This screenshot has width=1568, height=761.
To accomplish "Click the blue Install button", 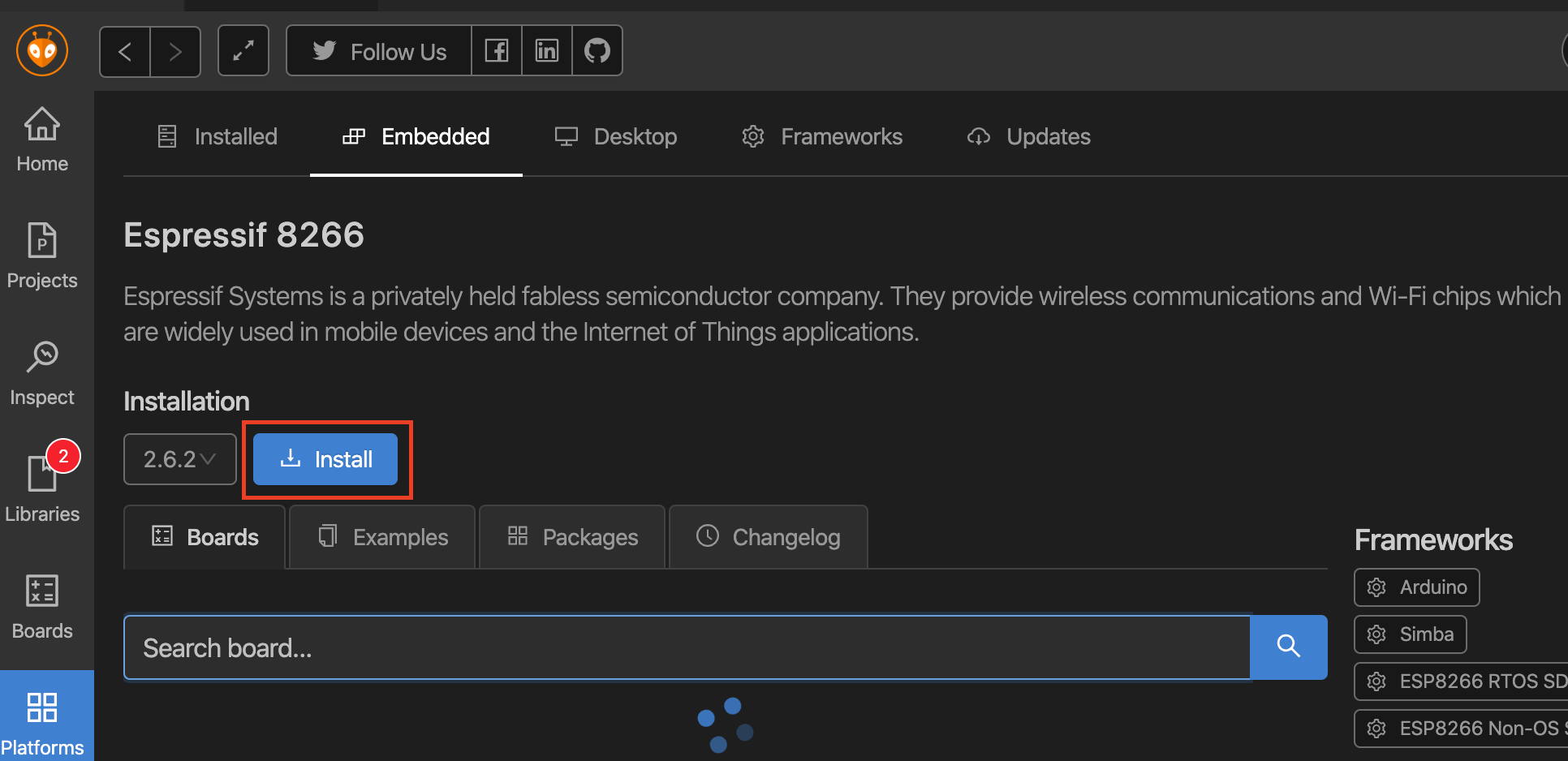I will coord(325,459).
